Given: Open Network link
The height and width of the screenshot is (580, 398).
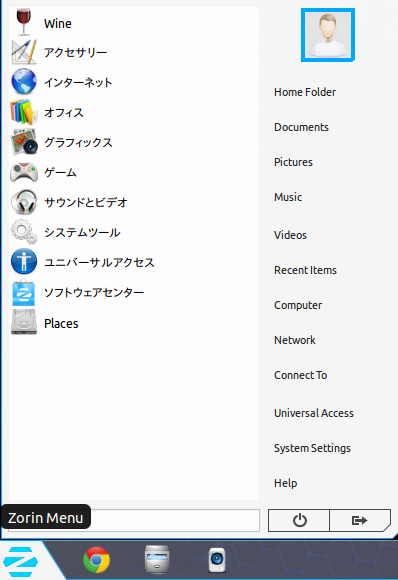Looking at the screenshot, I should pos(295,340).
